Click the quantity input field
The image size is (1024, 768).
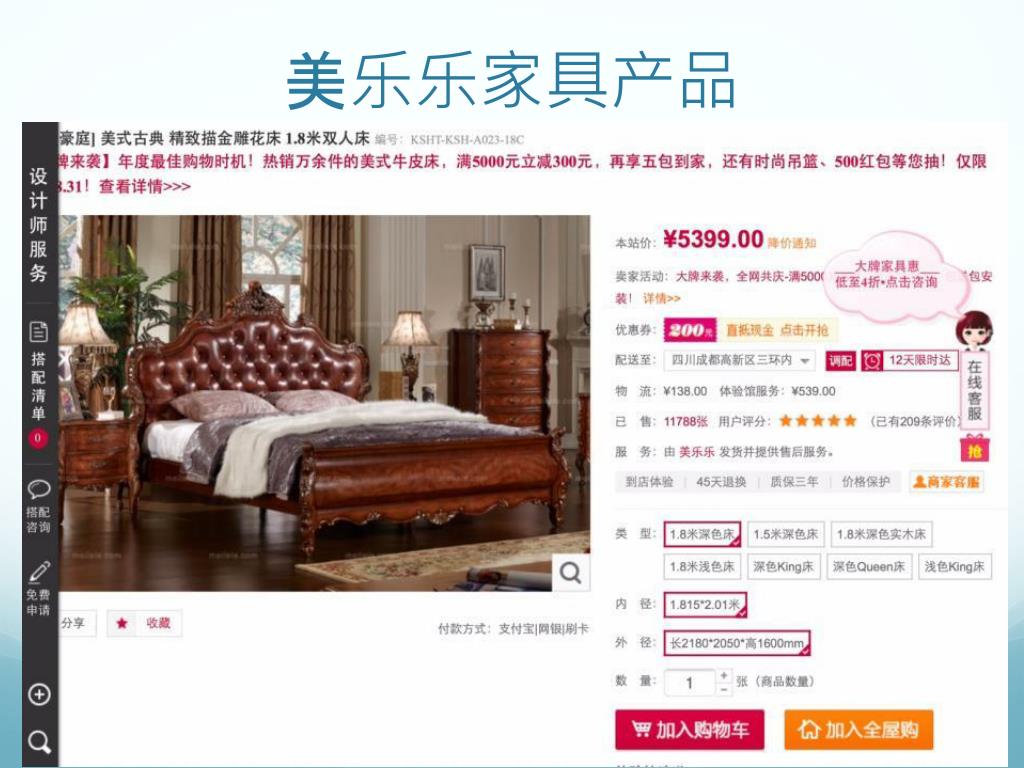click(690, 683)
